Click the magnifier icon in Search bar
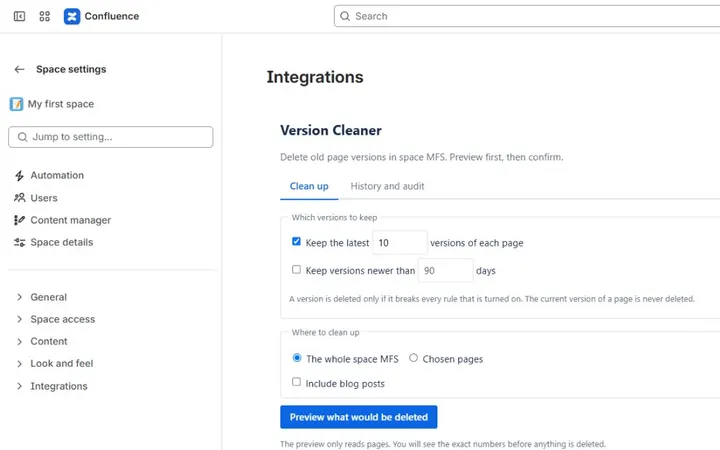 coord(345,17)
